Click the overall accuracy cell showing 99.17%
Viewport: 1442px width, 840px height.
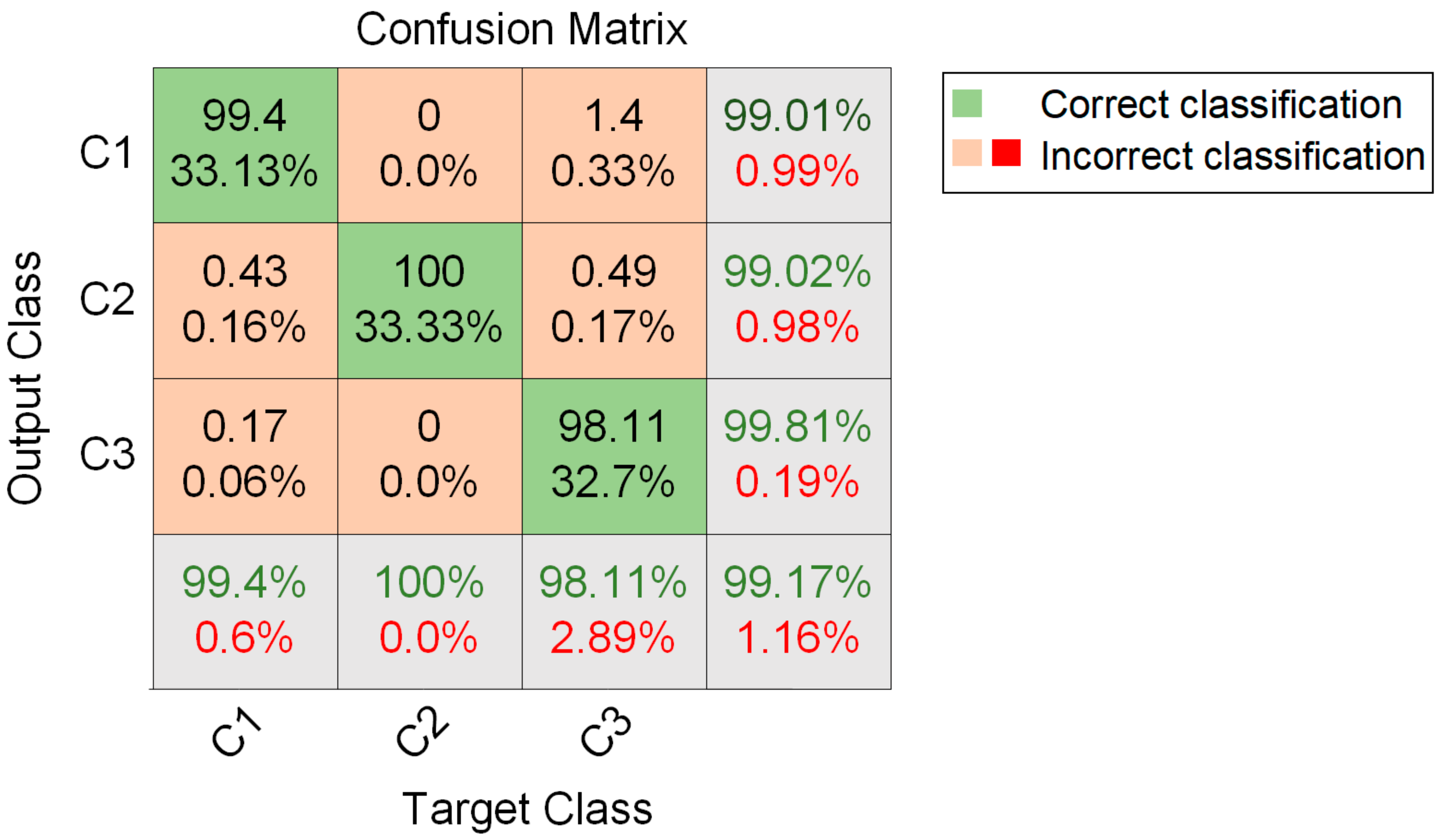pos(798,611)
